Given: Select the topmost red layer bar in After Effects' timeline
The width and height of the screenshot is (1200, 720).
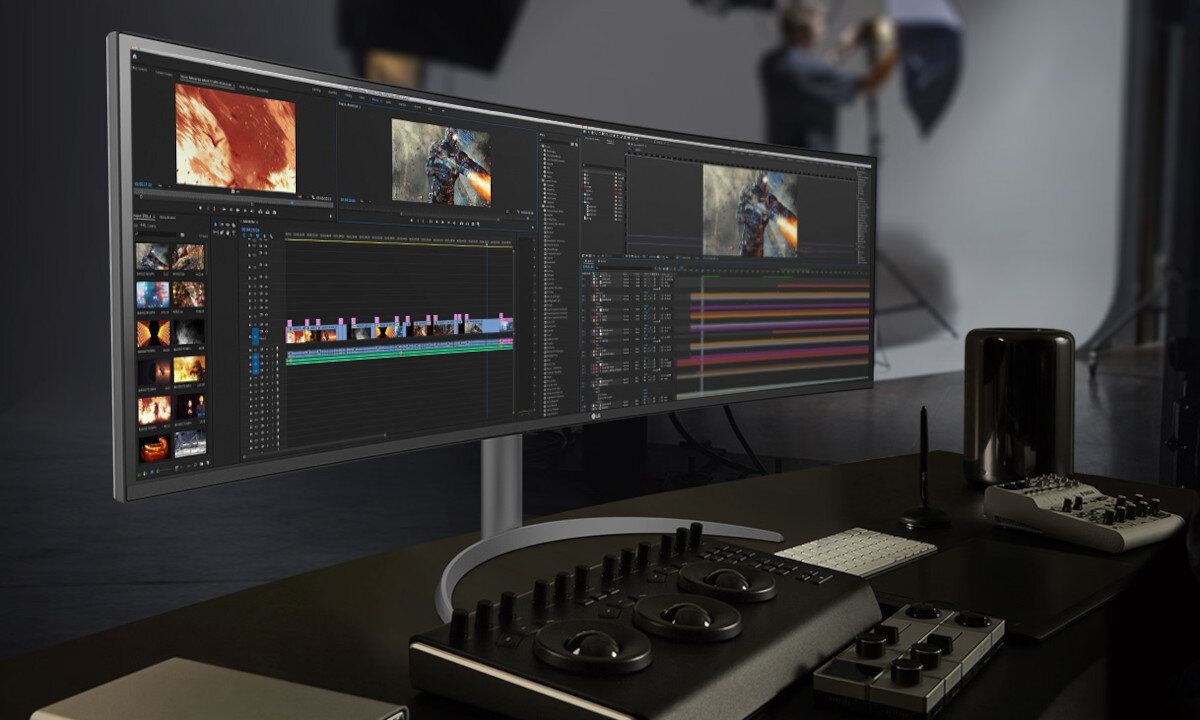Looking at the screenshot, I should tap(822, 286).
